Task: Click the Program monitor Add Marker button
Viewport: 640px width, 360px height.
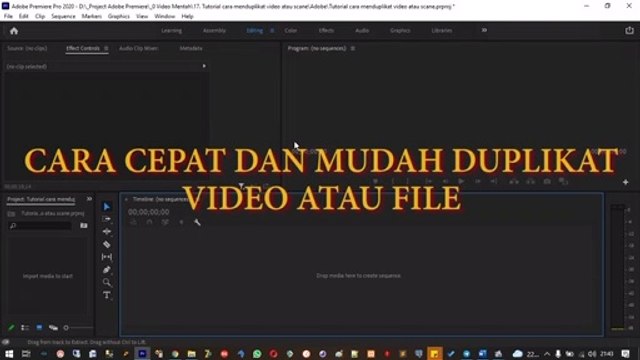Action: pos(376,181)
